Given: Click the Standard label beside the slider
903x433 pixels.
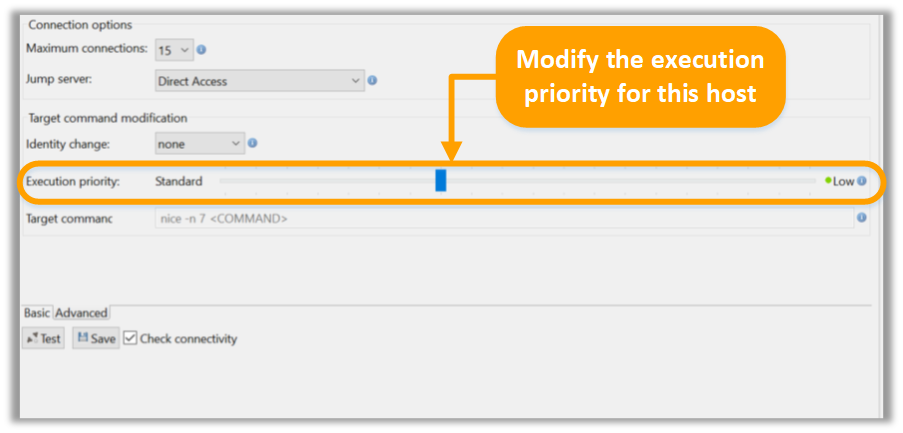Looking at the screenshot, I should pos(179,181).
